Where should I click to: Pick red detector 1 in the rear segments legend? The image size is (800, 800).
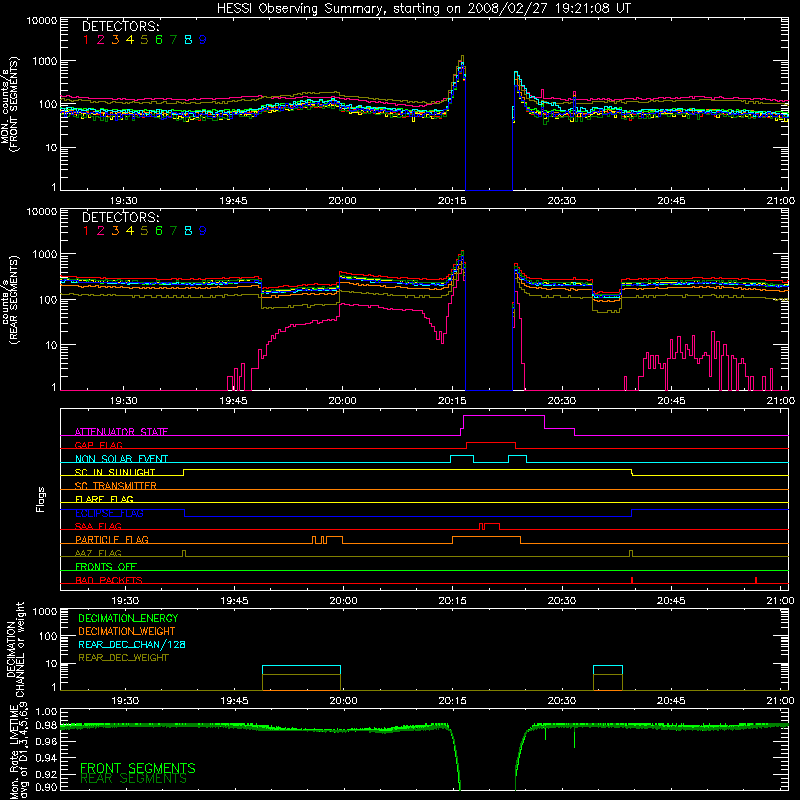point(86,231)
